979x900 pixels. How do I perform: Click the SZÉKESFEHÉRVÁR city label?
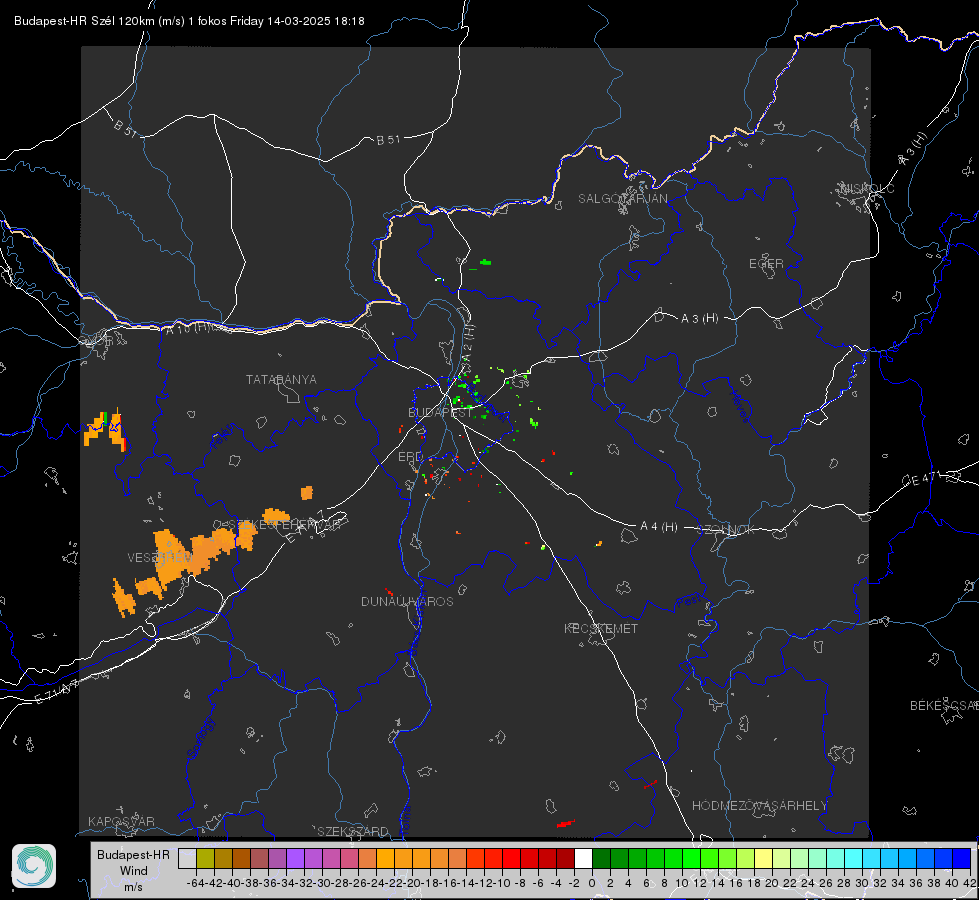[284, 525]
